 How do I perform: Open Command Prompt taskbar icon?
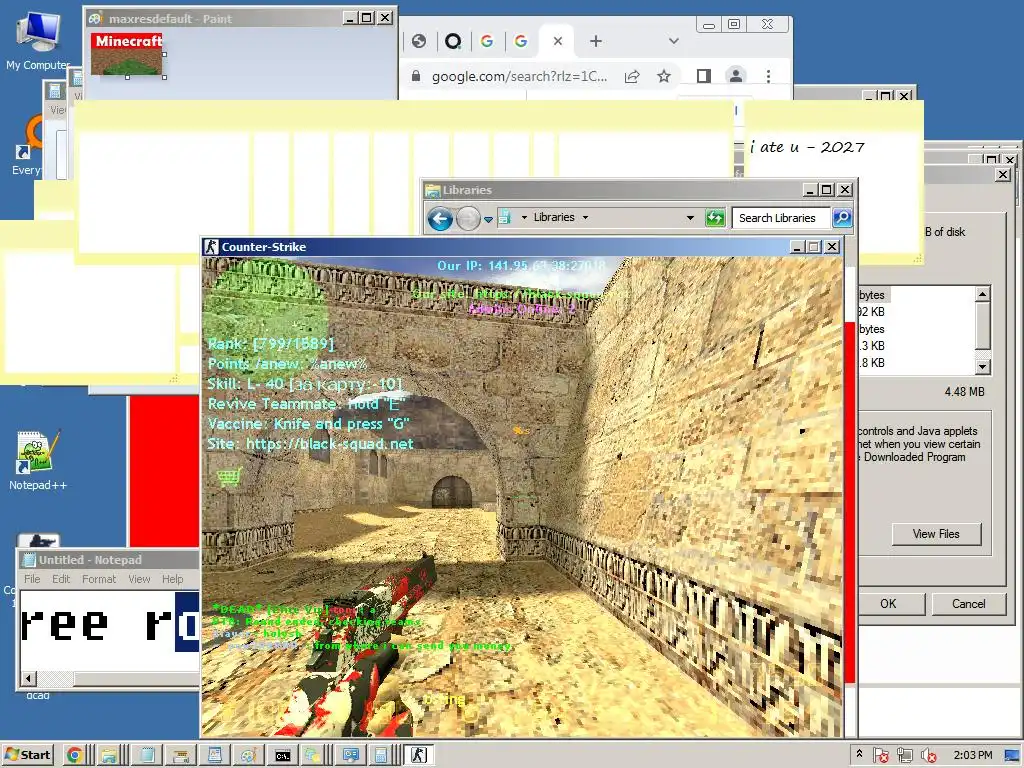click(282, 755)
